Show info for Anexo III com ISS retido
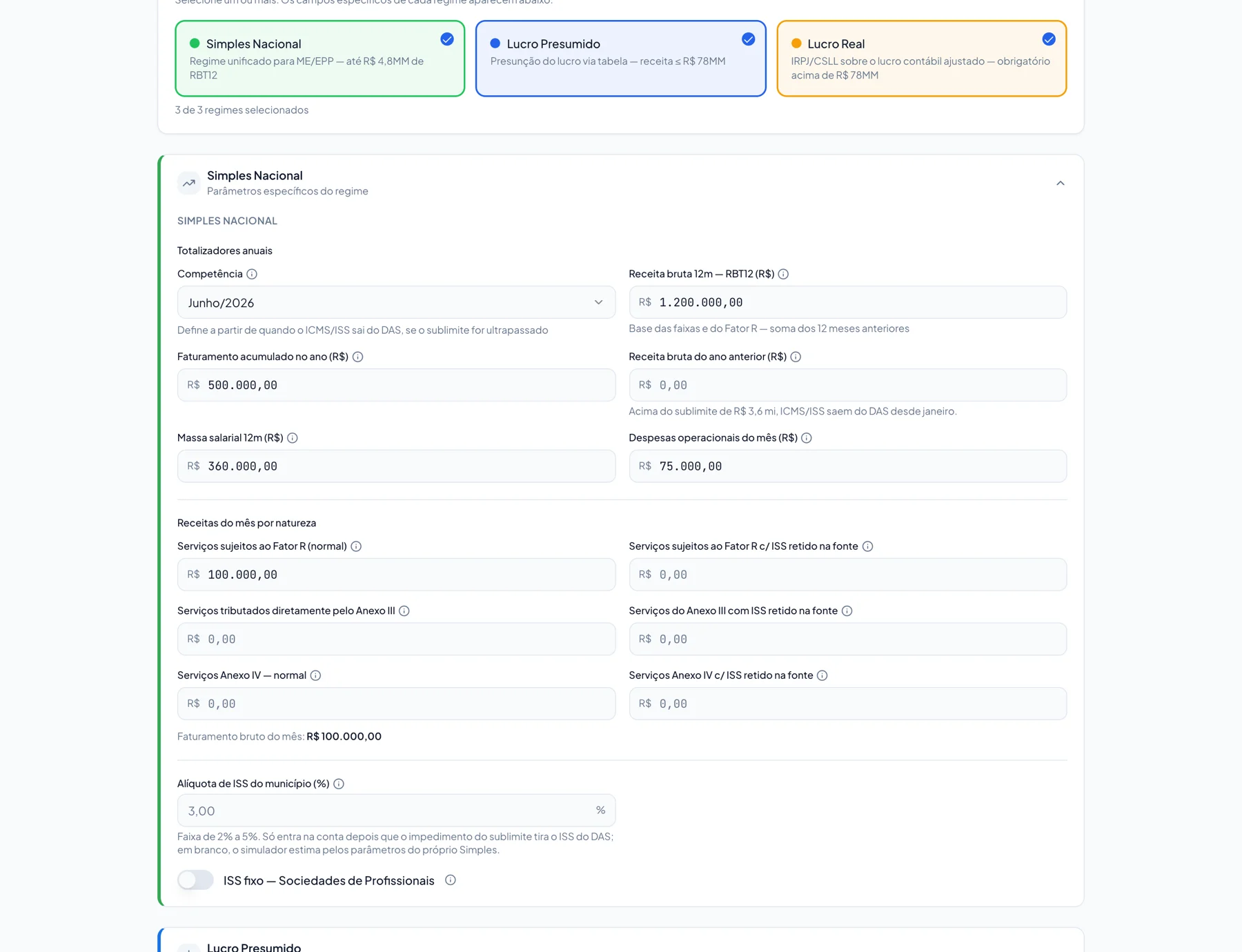Screen dimensions: 1242x952 click(847, 611)
